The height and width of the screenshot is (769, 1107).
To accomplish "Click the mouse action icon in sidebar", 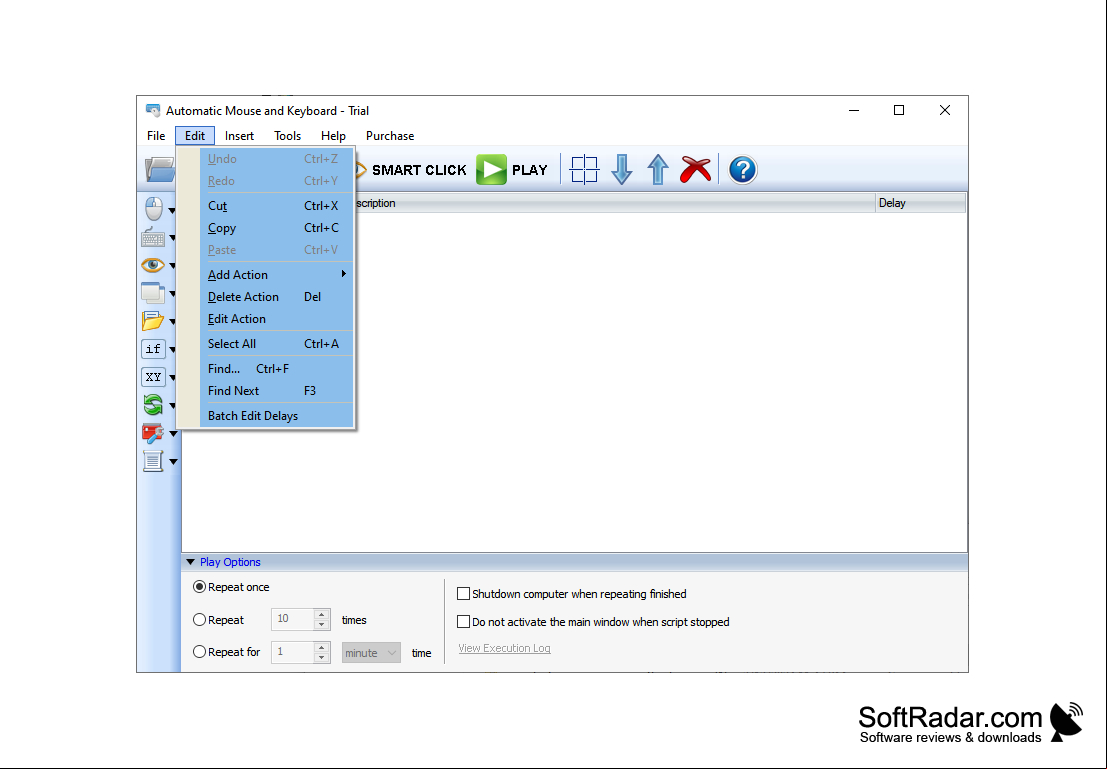I will [x=153, y=209].
